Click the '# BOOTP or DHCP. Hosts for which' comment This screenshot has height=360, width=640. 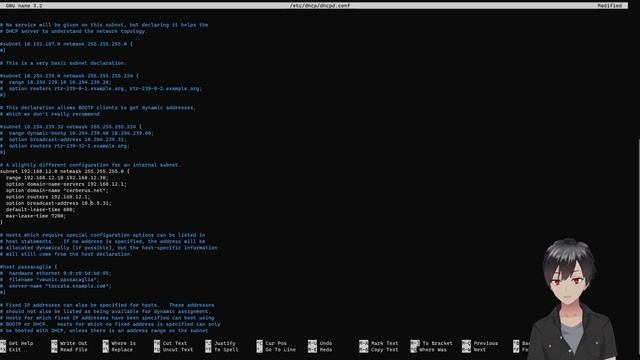pos(110,324)
